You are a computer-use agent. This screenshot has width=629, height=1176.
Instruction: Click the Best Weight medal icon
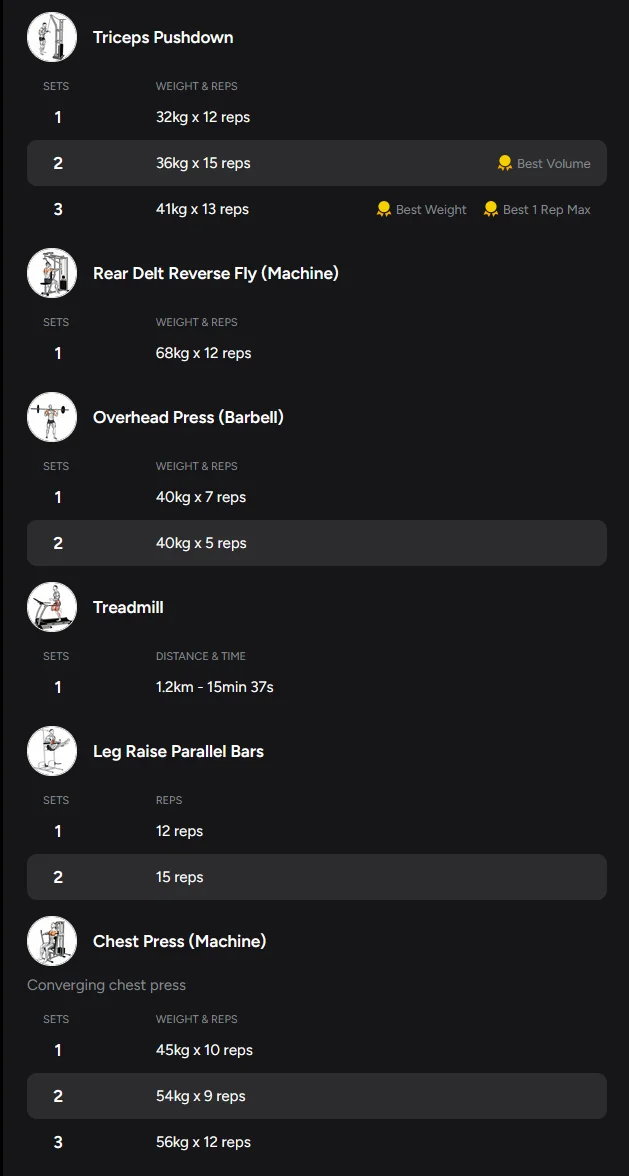pos(384,209)
